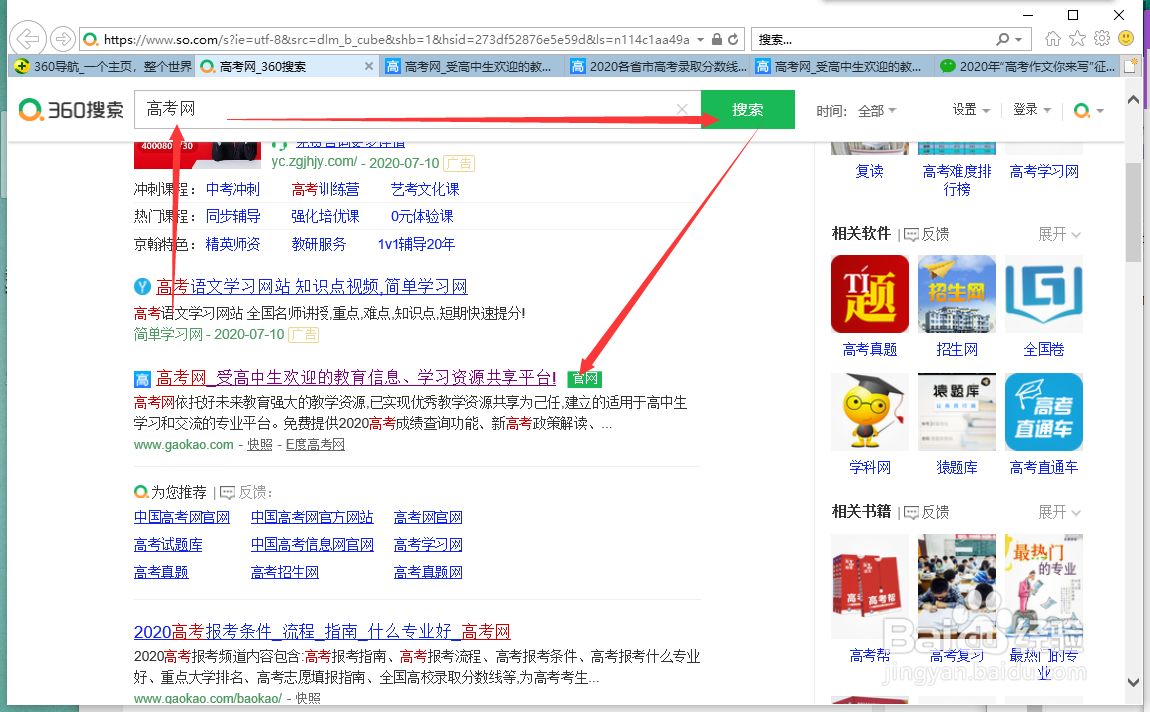Open a new tab button
Screen dimensions: 1150x712
pyautogui.click(x=1130, y=67)
